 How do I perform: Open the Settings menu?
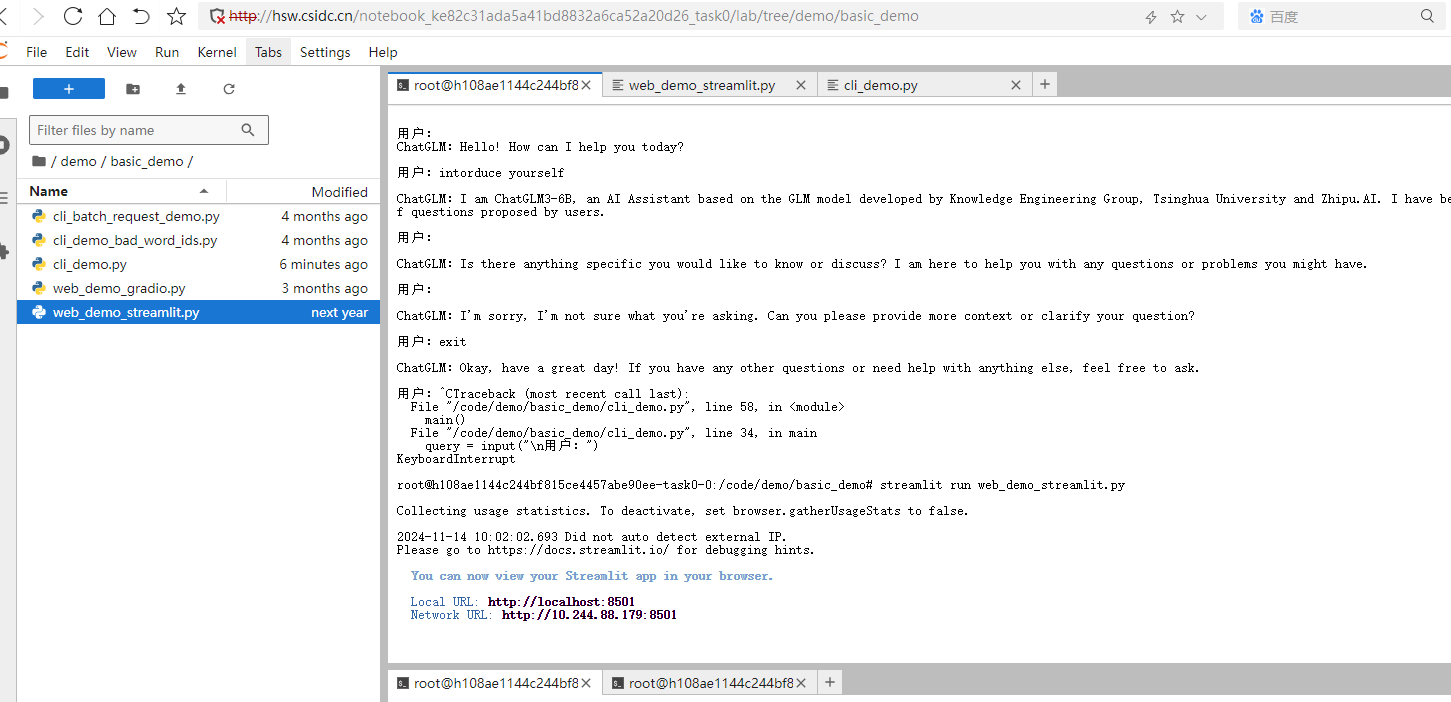[325, 52]
